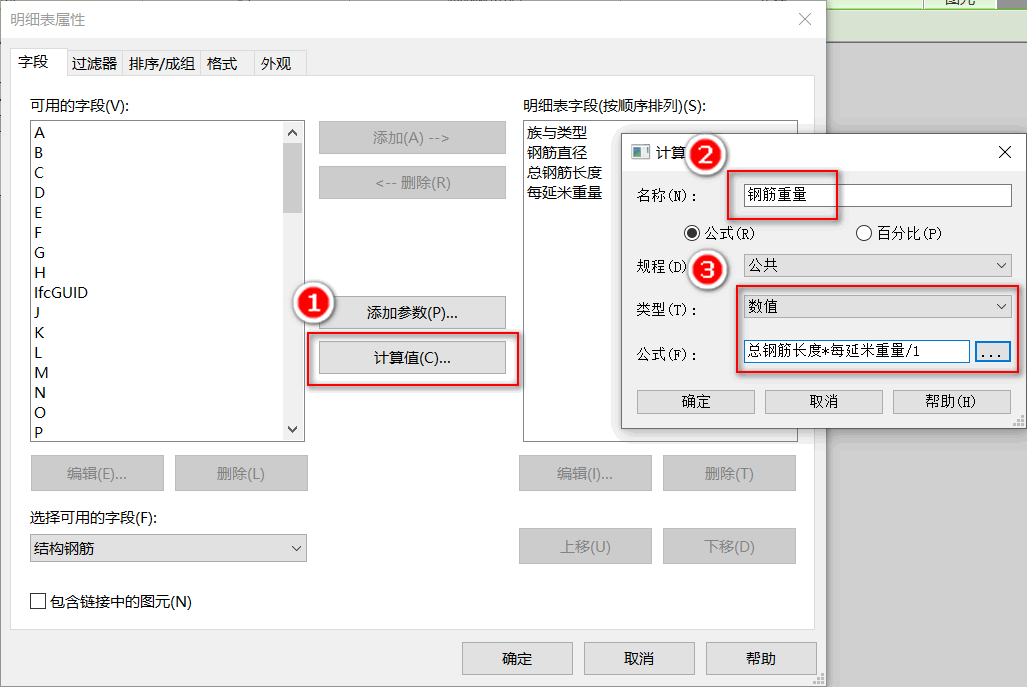Close the 计算 dialog
The width and height of the screenshot is (1027, 687).
1005,152
